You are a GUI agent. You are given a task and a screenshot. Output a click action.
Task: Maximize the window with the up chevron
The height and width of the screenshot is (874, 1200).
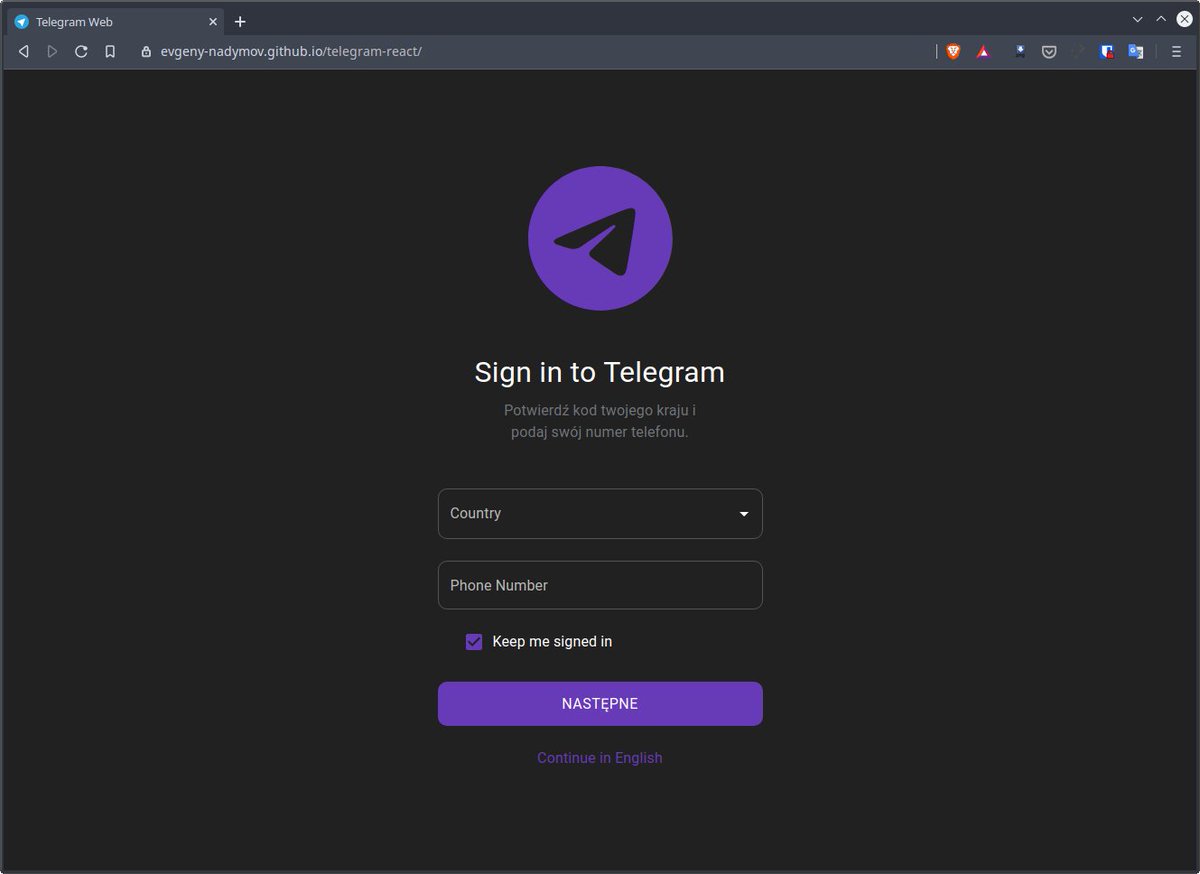pos(1161,19)
